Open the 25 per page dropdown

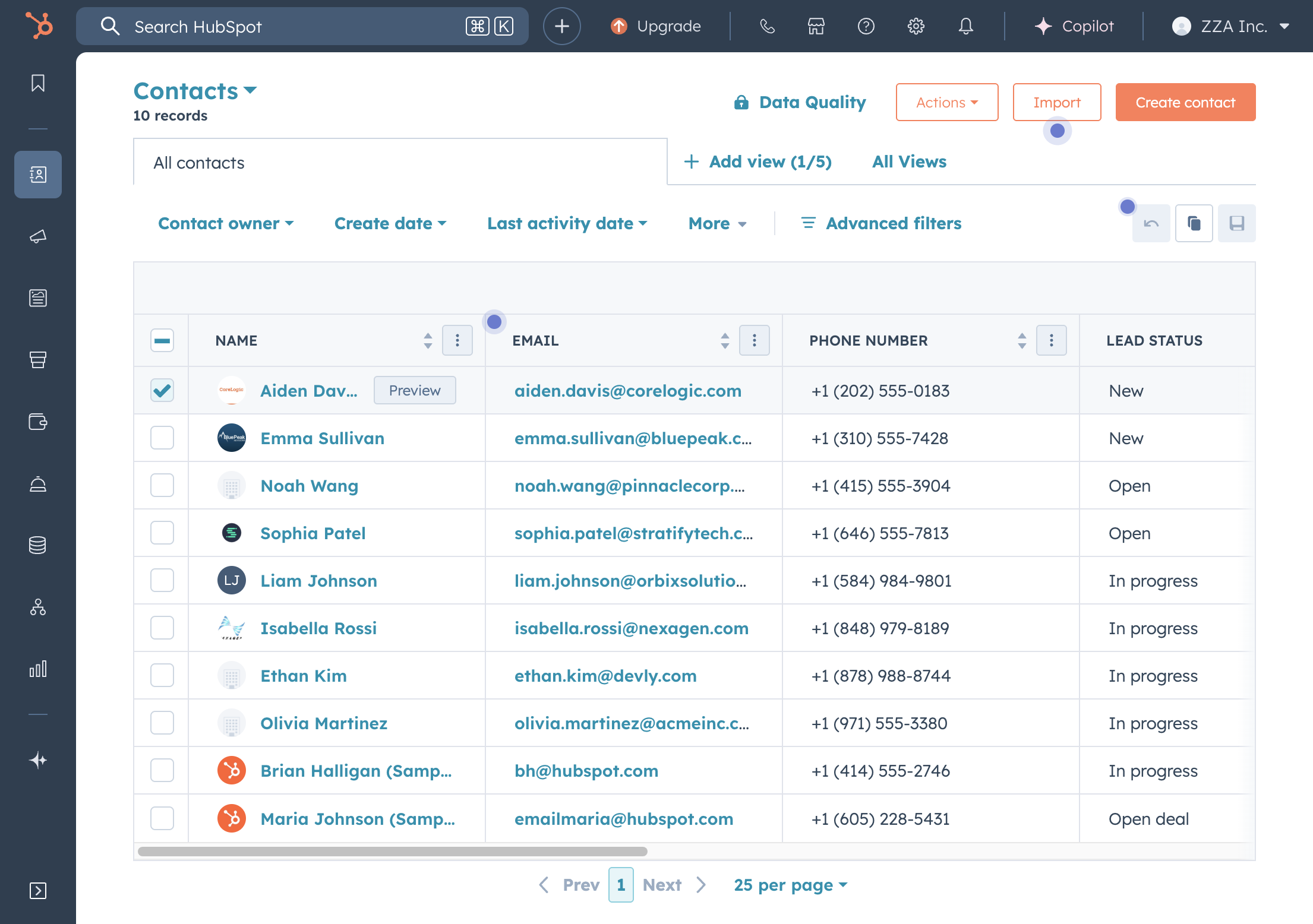790,885
